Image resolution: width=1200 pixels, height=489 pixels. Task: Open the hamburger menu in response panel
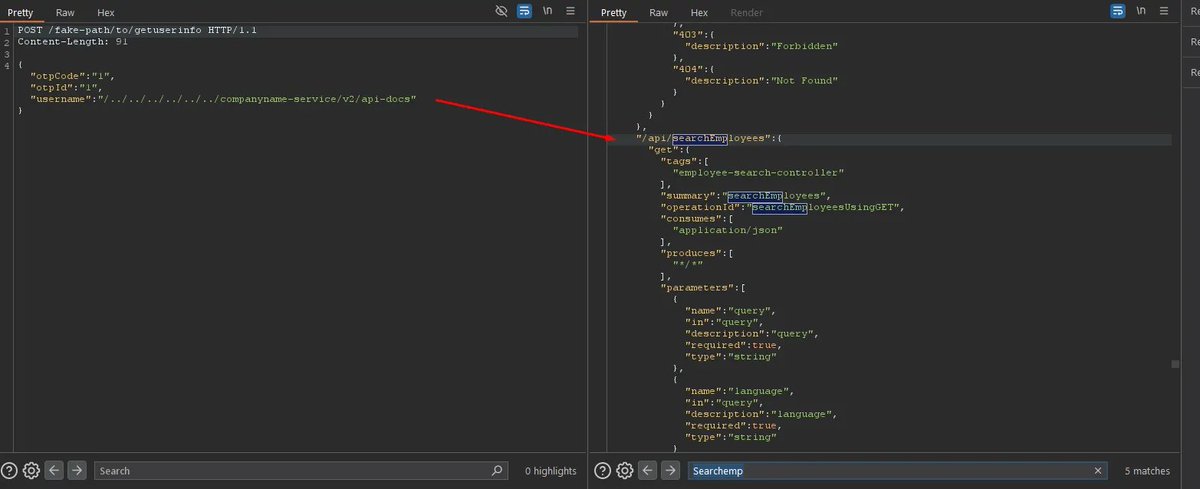1164,12
